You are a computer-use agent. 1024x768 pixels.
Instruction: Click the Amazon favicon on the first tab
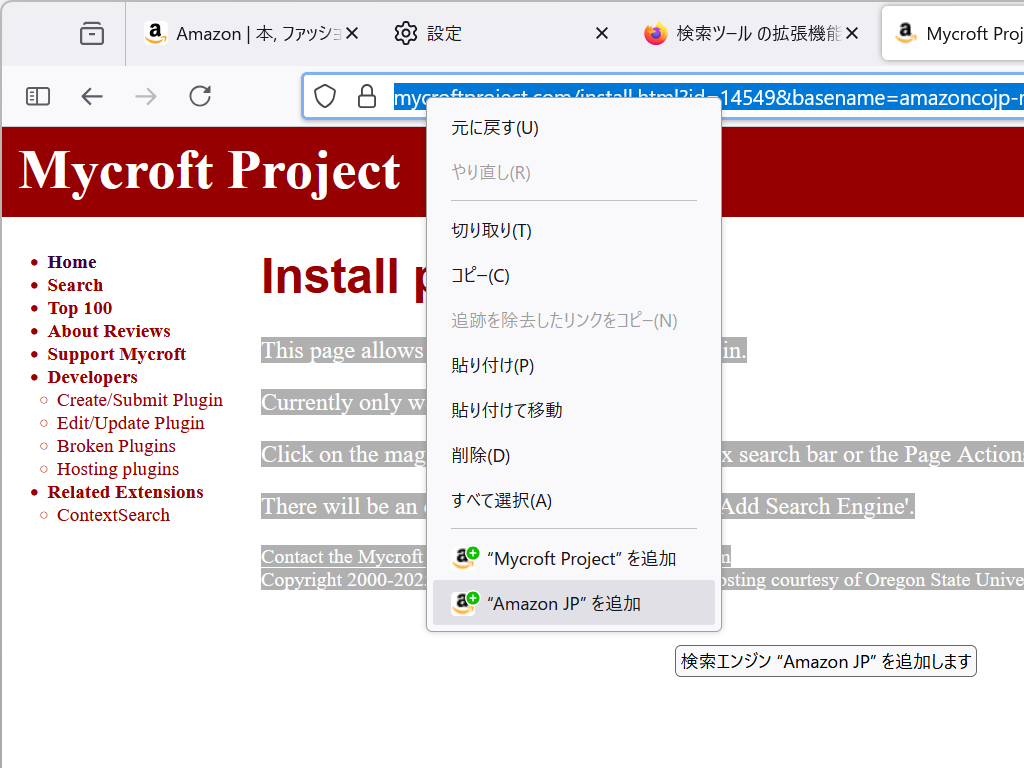click(155, 33)
